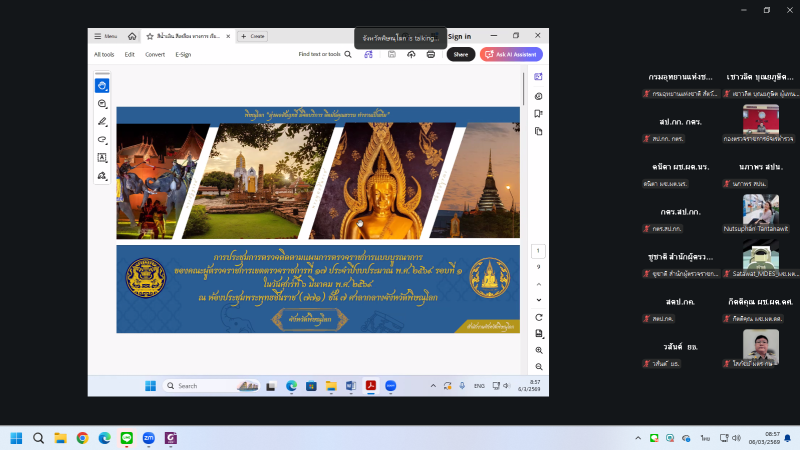This screenshot has height=450, width=800.
Task: Go to next page using down chevron
Action: point(538,299)
